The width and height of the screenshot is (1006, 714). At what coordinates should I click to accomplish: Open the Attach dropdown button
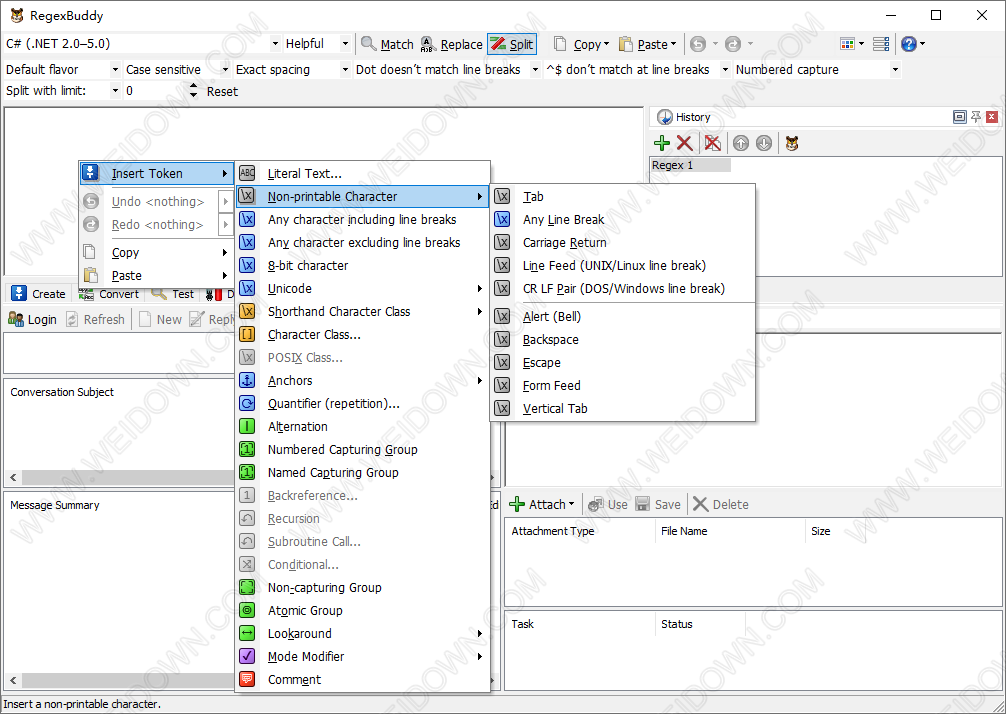[542, 504]
